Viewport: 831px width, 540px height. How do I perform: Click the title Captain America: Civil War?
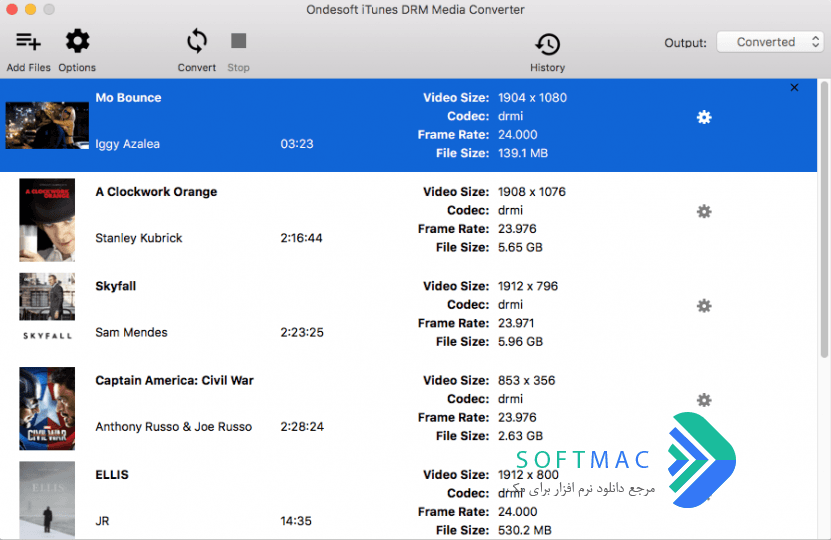point(174,380)
